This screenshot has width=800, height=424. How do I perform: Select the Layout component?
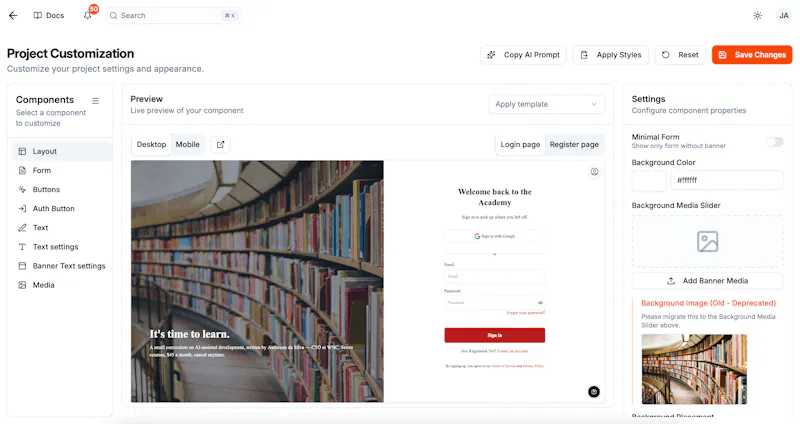62,152
